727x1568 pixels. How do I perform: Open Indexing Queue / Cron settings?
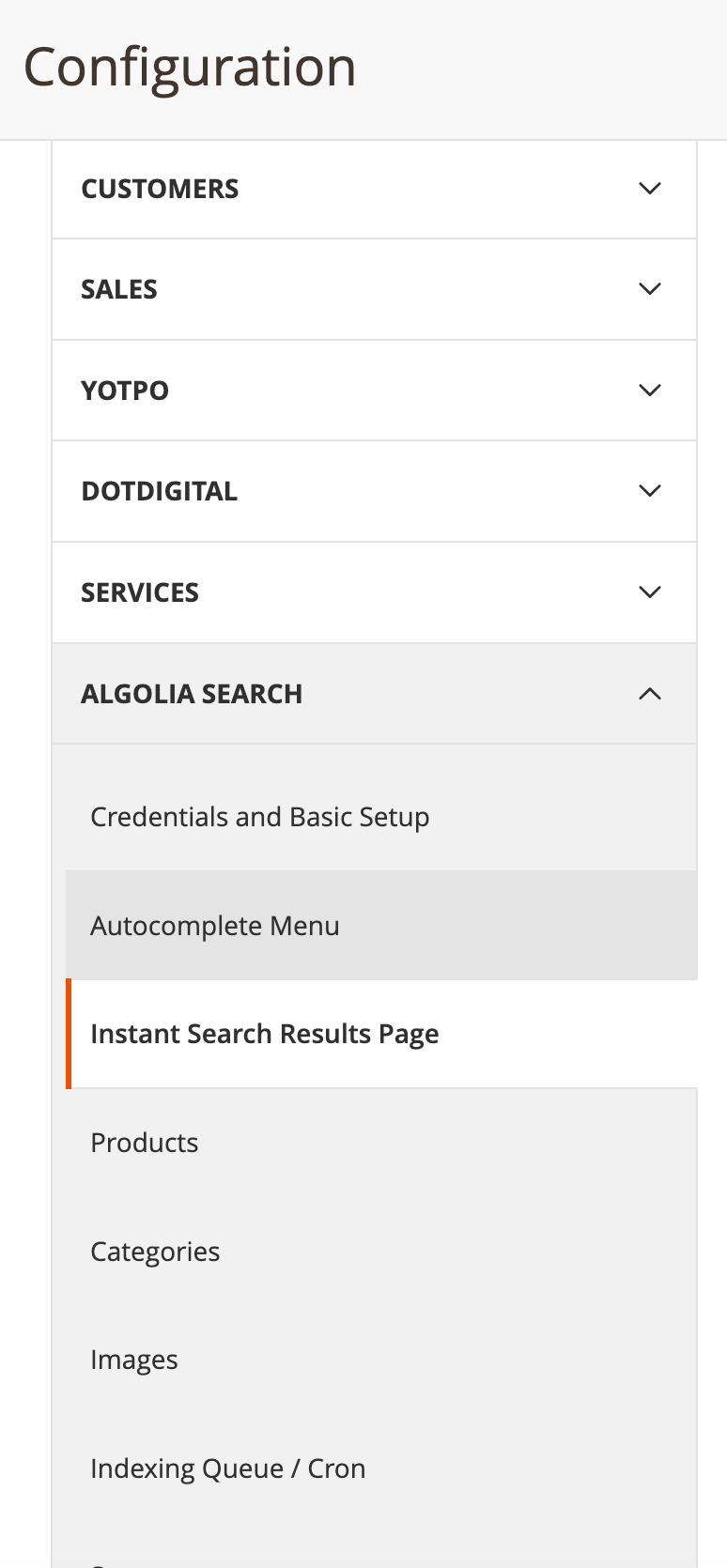click(x=227, y=1468)
